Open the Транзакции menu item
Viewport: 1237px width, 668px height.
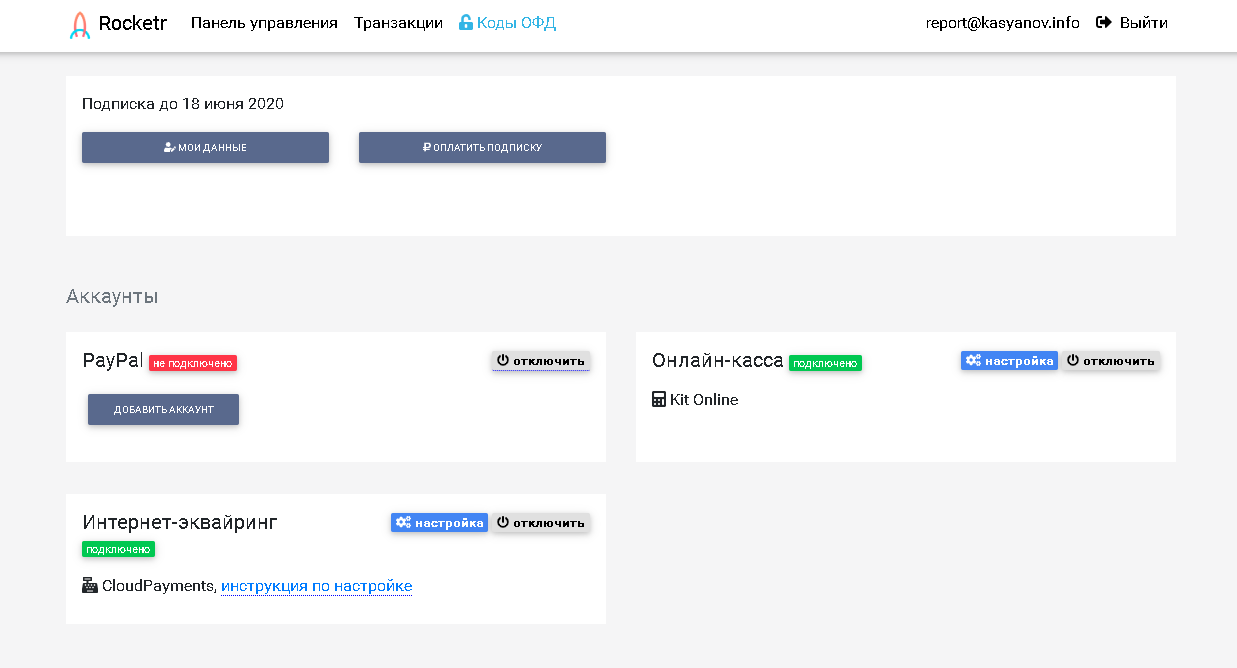click(398, 23)
